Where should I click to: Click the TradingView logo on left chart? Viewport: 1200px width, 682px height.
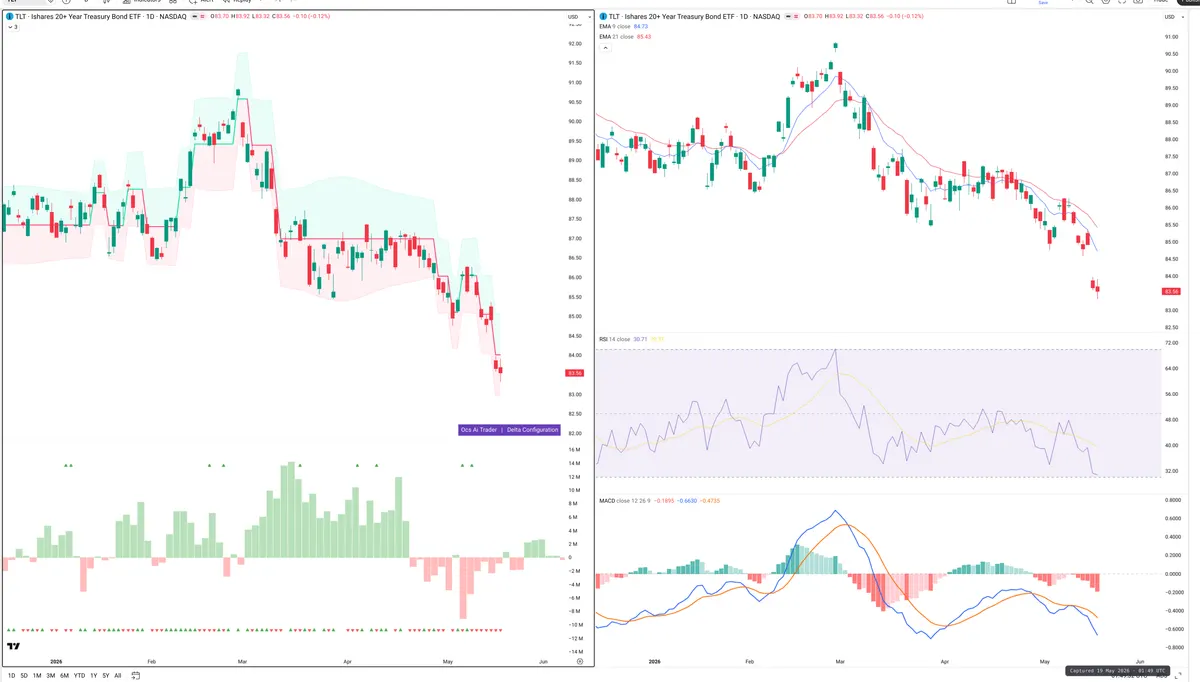coord(14,646)
